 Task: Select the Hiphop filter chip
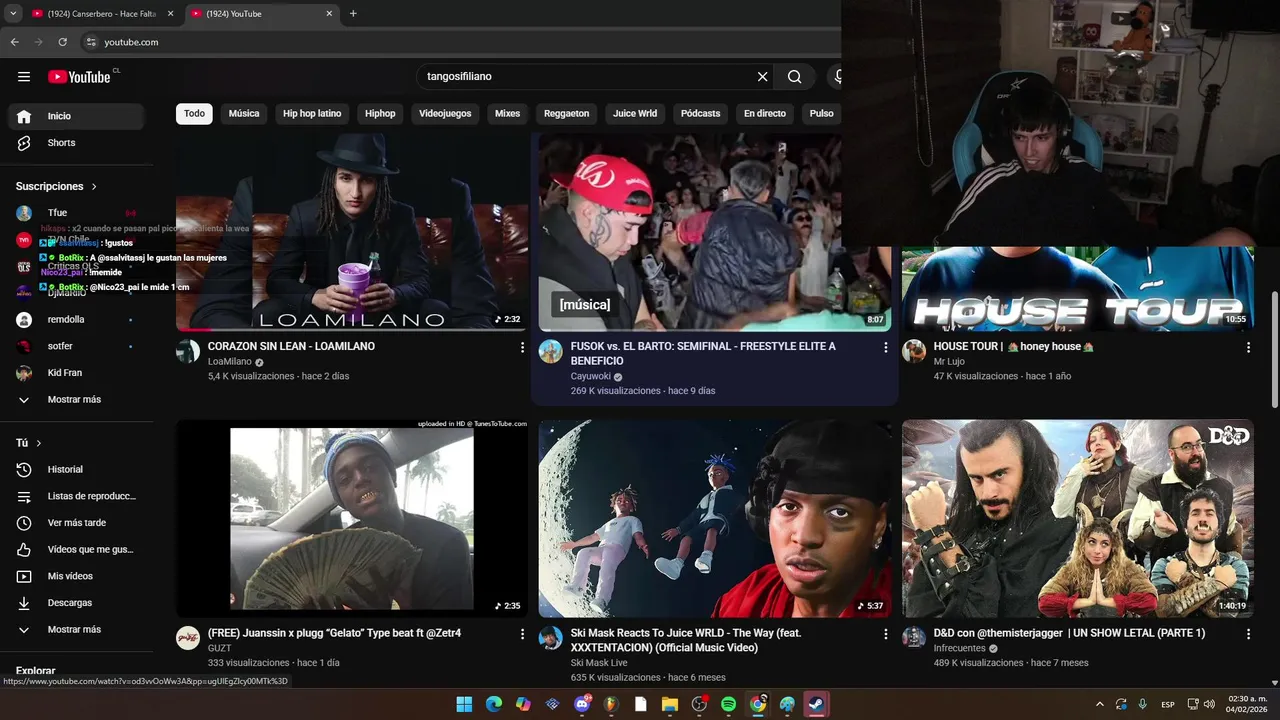tap(380, 113)
